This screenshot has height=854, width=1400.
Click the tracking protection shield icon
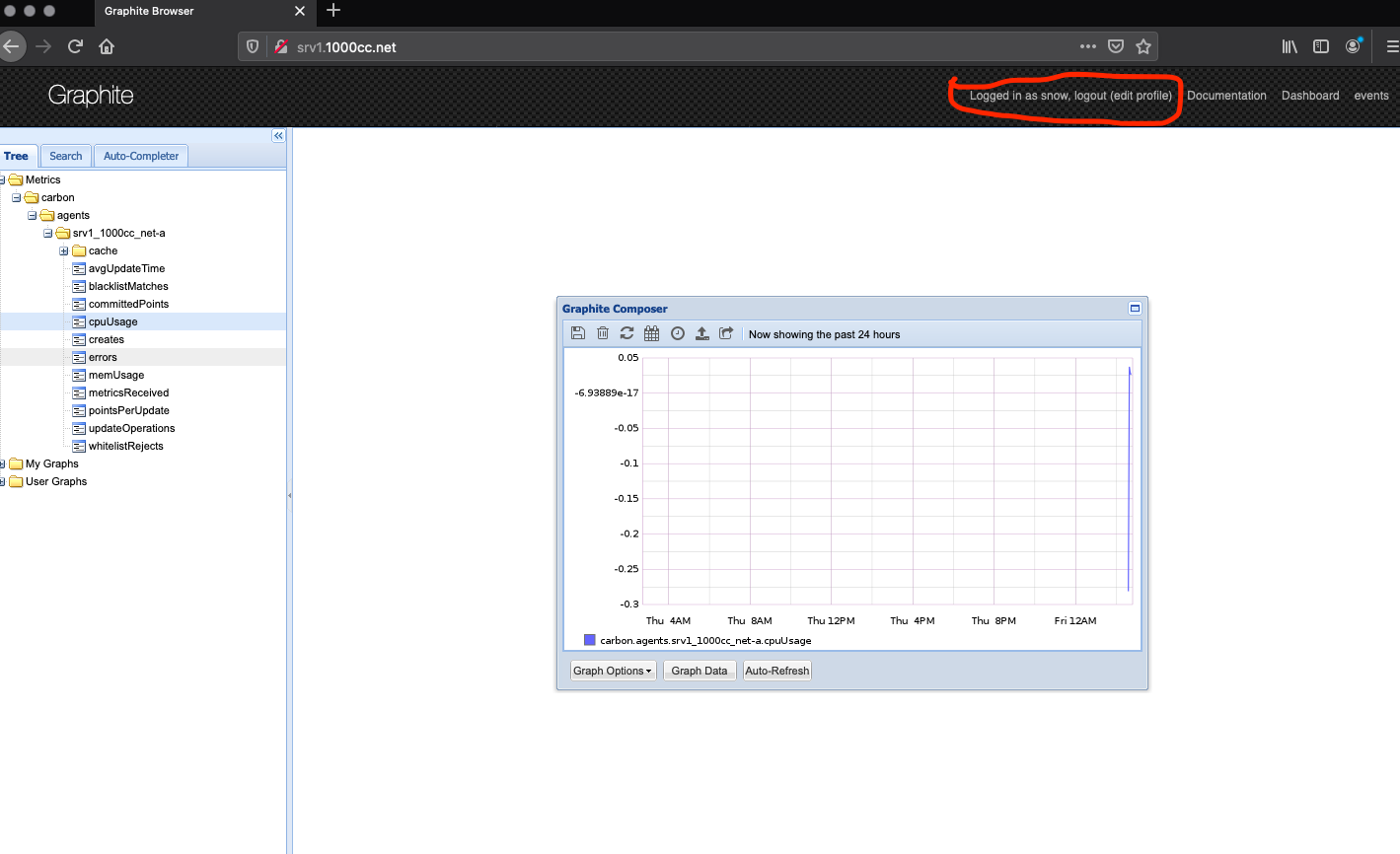[253, 46]
